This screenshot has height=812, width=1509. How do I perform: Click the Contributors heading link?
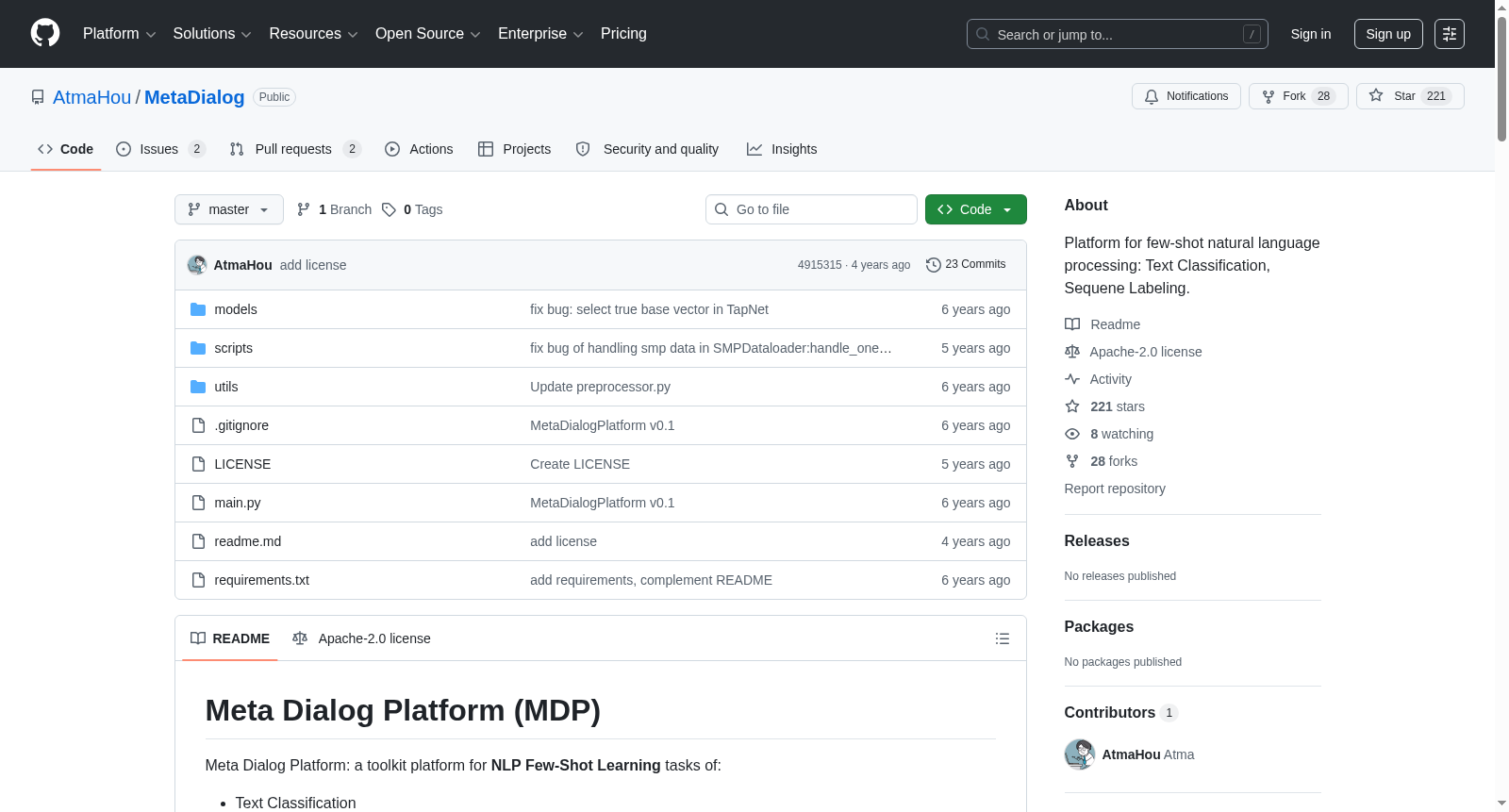pos(1120,713)
